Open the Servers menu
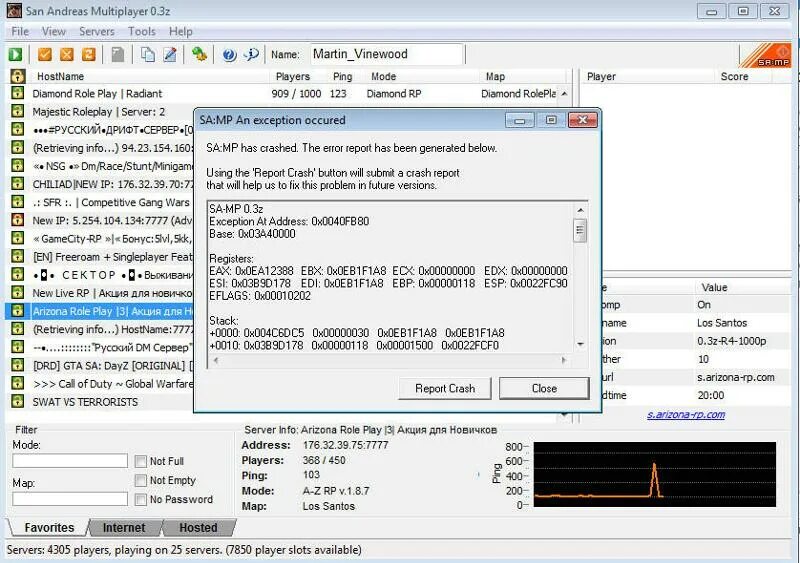 point(96,32)
